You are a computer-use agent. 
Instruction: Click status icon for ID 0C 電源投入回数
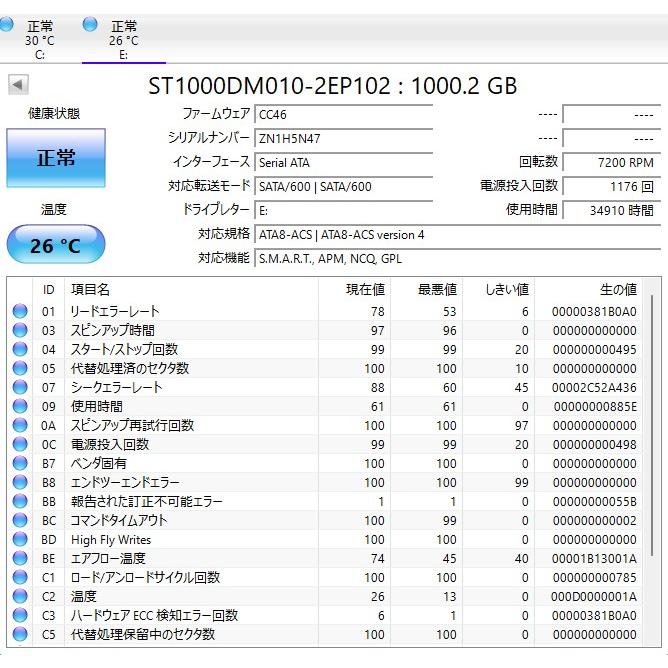(20, 444)
